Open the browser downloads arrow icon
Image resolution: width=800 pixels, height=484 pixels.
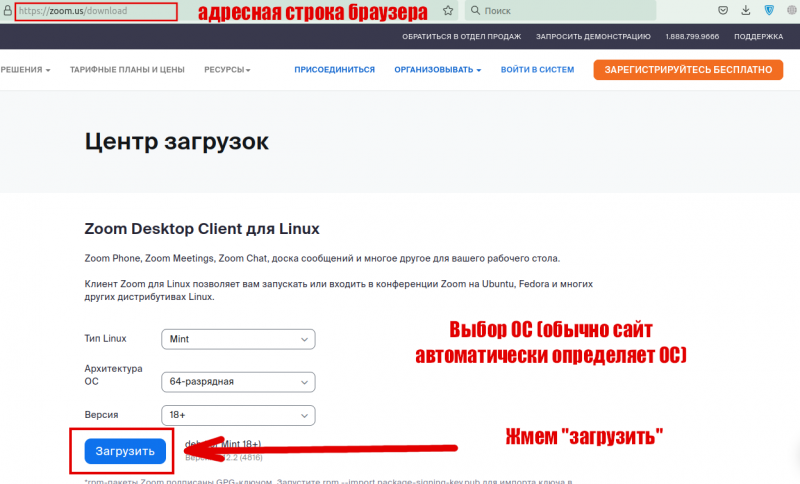746,11
